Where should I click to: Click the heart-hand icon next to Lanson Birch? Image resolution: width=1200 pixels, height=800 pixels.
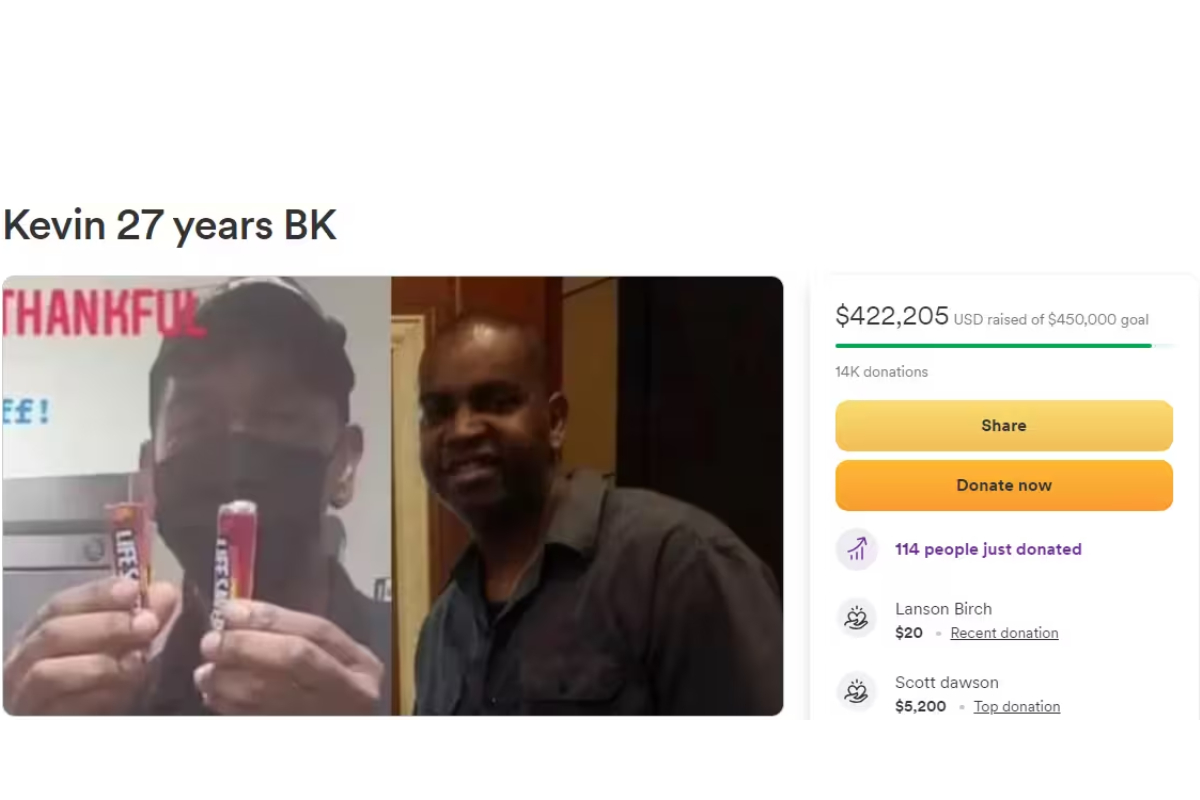pyautogui.click(x=856, y=618)
